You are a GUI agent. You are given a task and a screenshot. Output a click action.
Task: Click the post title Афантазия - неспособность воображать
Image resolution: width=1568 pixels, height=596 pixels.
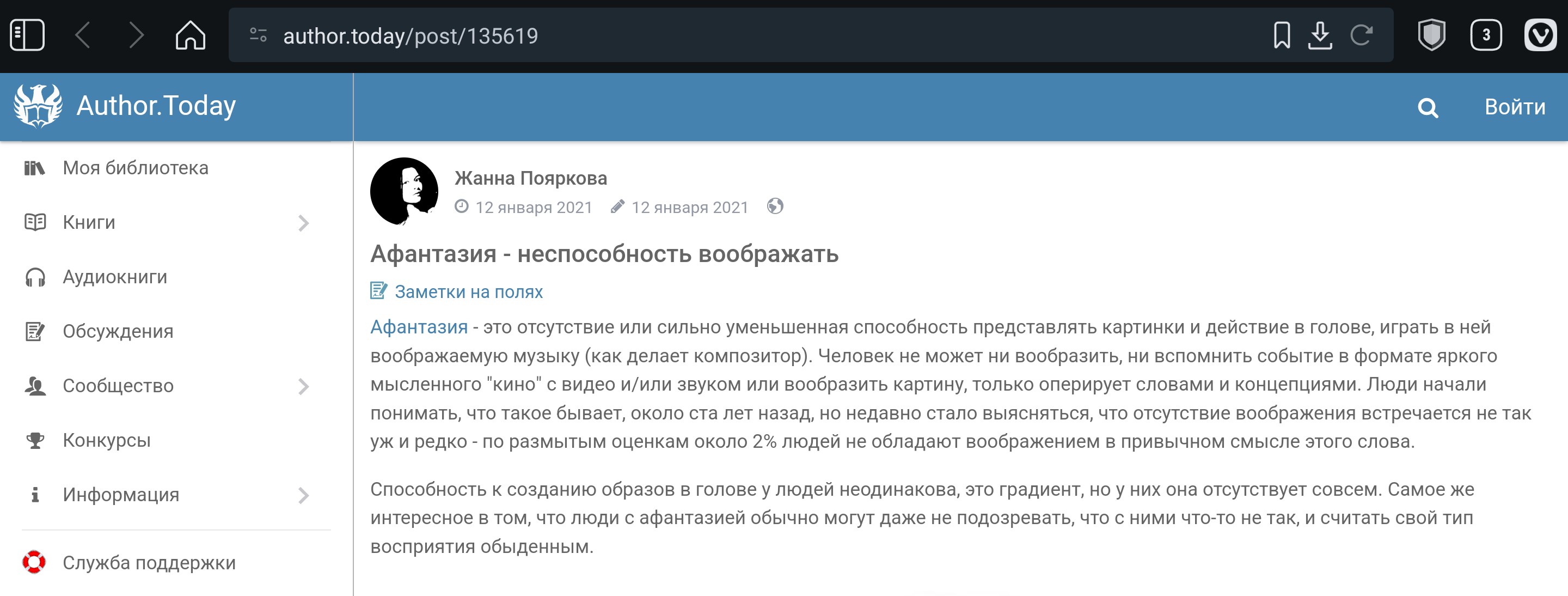pyautogui.click(x=604, y=254)
